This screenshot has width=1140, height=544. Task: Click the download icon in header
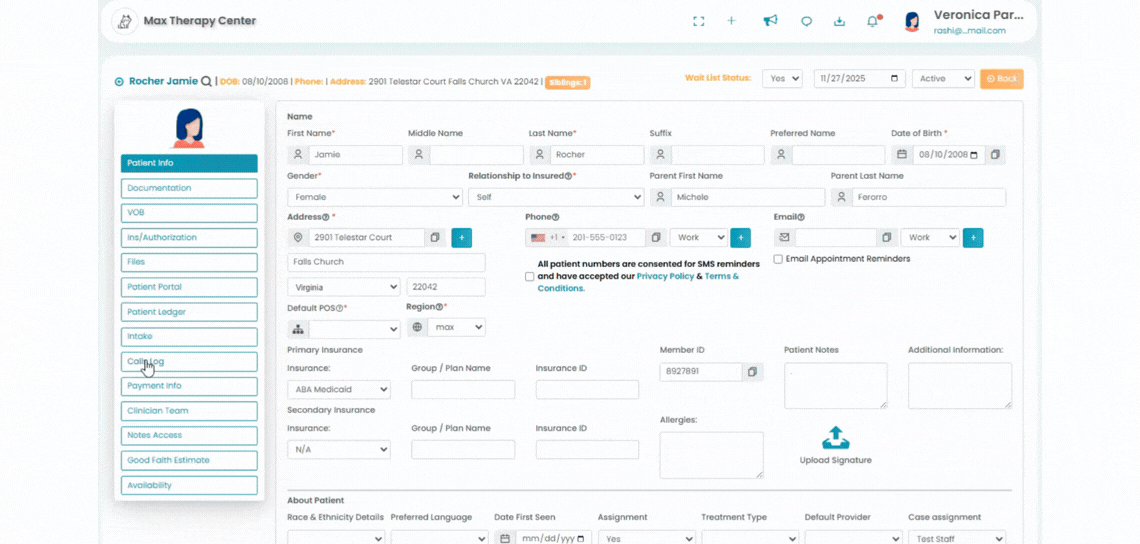pyautogui.click(x=839, y=21)
